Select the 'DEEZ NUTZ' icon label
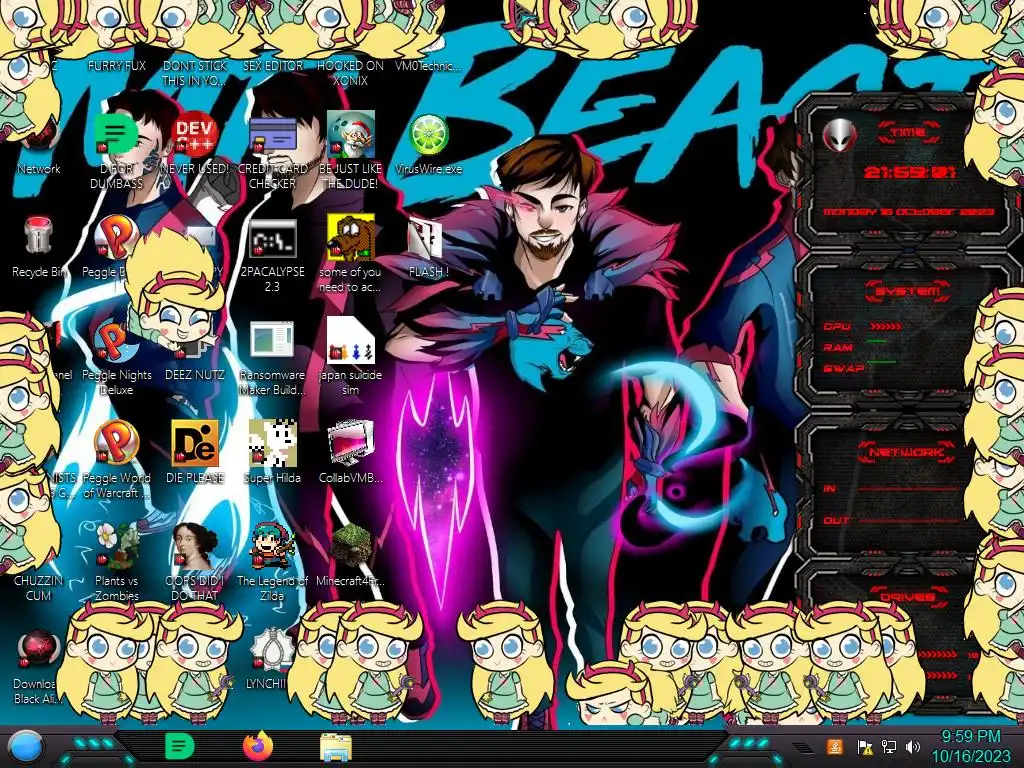This screenshot has width=1024, height=768. coord(195,375)
